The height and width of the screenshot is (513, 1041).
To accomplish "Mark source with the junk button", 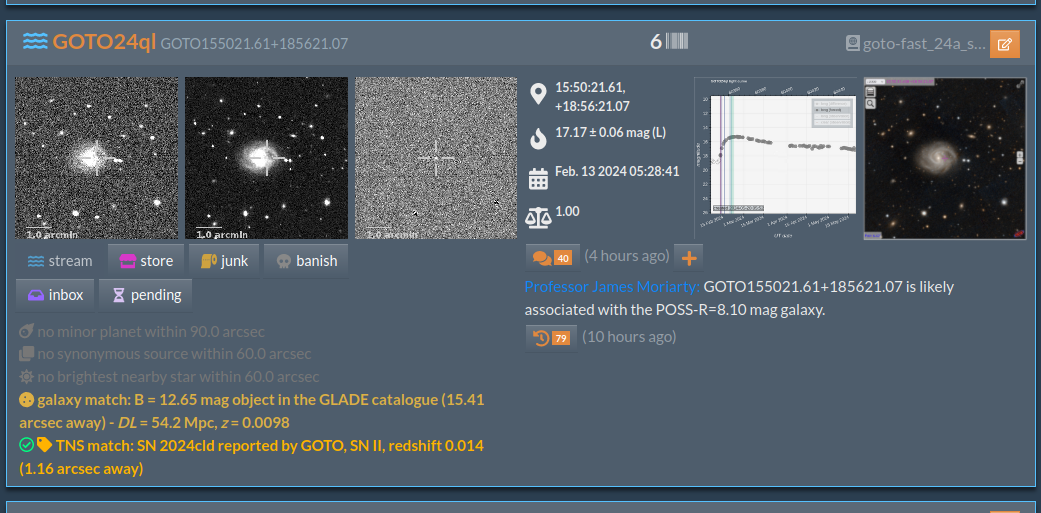I will (x=224, y=261).
